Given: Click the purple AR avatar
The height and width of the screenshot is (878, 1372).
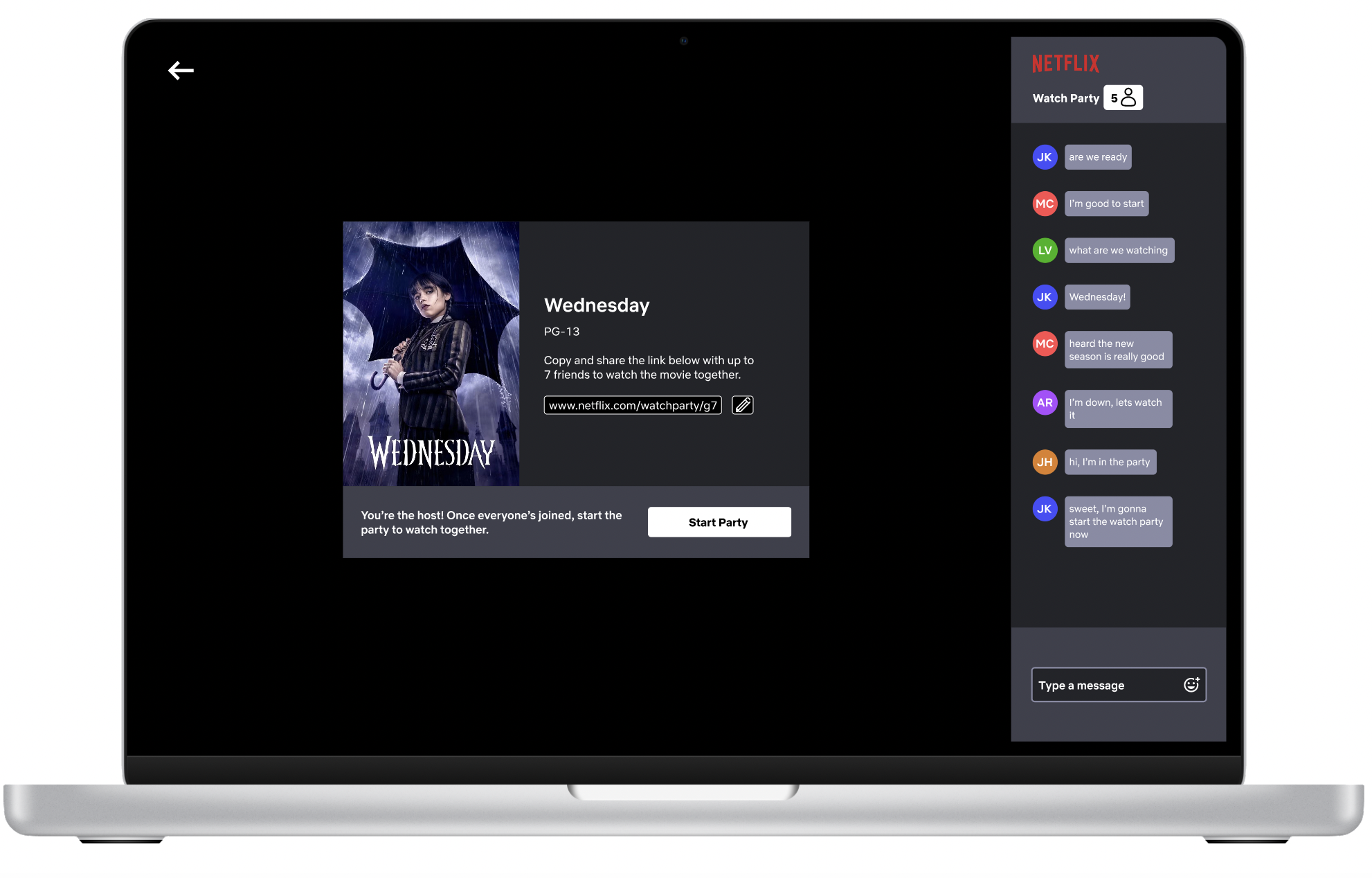Looking at the screenshot, I should 1045,402.
